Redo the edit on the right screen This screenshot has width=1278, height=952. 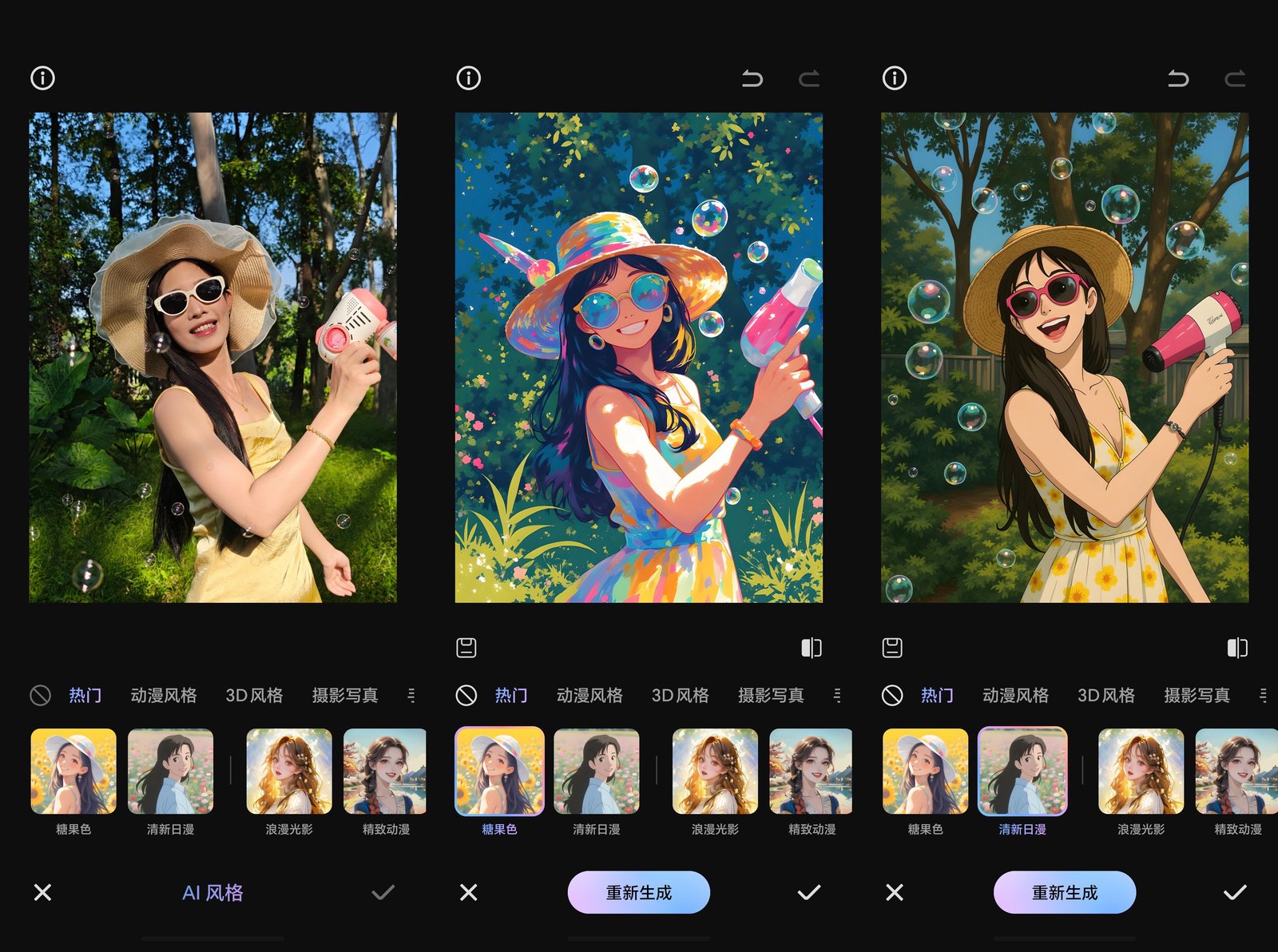point(1236,78)
